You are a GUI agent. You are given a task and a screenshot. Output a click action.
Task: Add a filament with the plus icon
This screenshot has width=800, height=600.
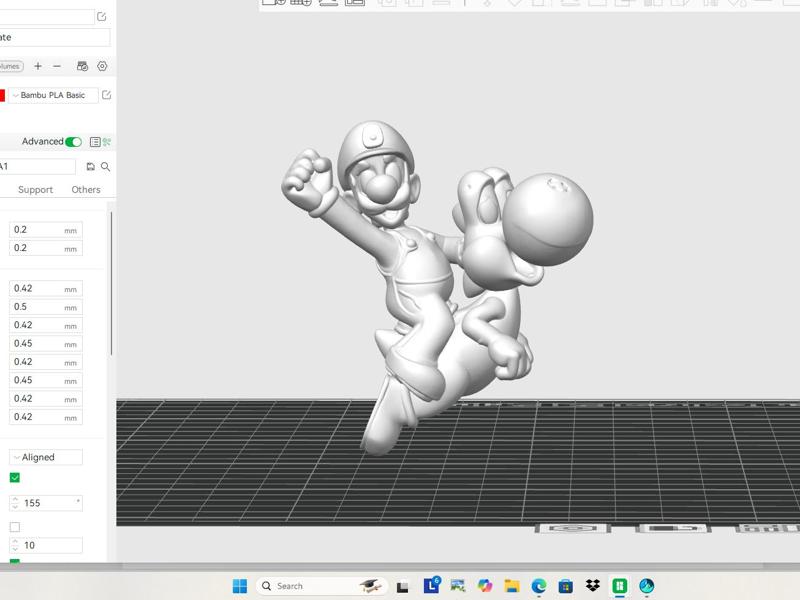pyautogui.click(x=37, y=66)
